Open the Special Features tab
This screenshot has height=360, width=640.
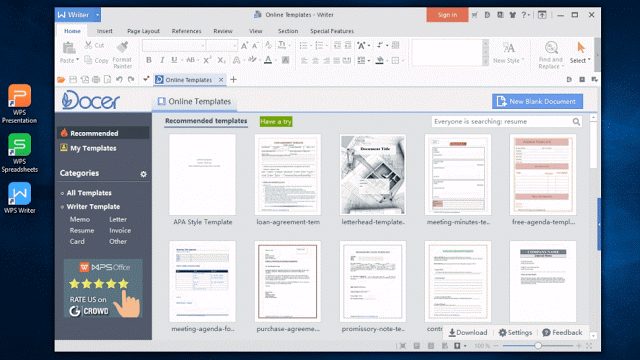(332, 31)
